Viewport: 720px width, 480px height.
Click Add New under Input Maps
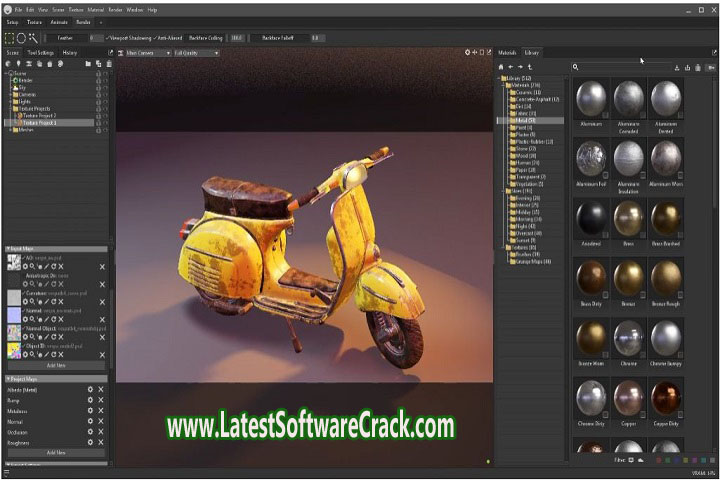56,366
